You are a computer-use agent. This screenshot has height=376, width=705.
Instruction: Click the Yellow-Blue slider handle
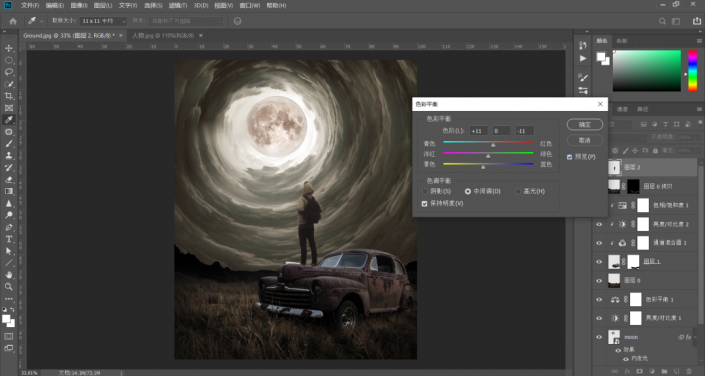pos(483,167)
